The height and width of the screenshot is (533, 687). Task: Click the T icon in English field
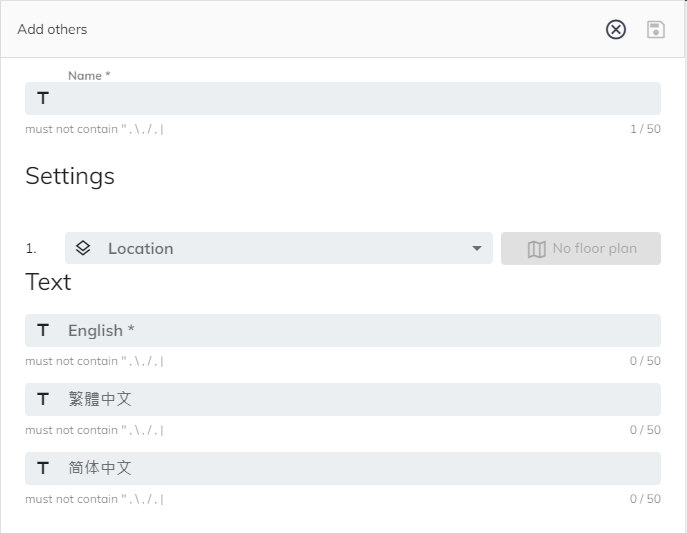43,330
